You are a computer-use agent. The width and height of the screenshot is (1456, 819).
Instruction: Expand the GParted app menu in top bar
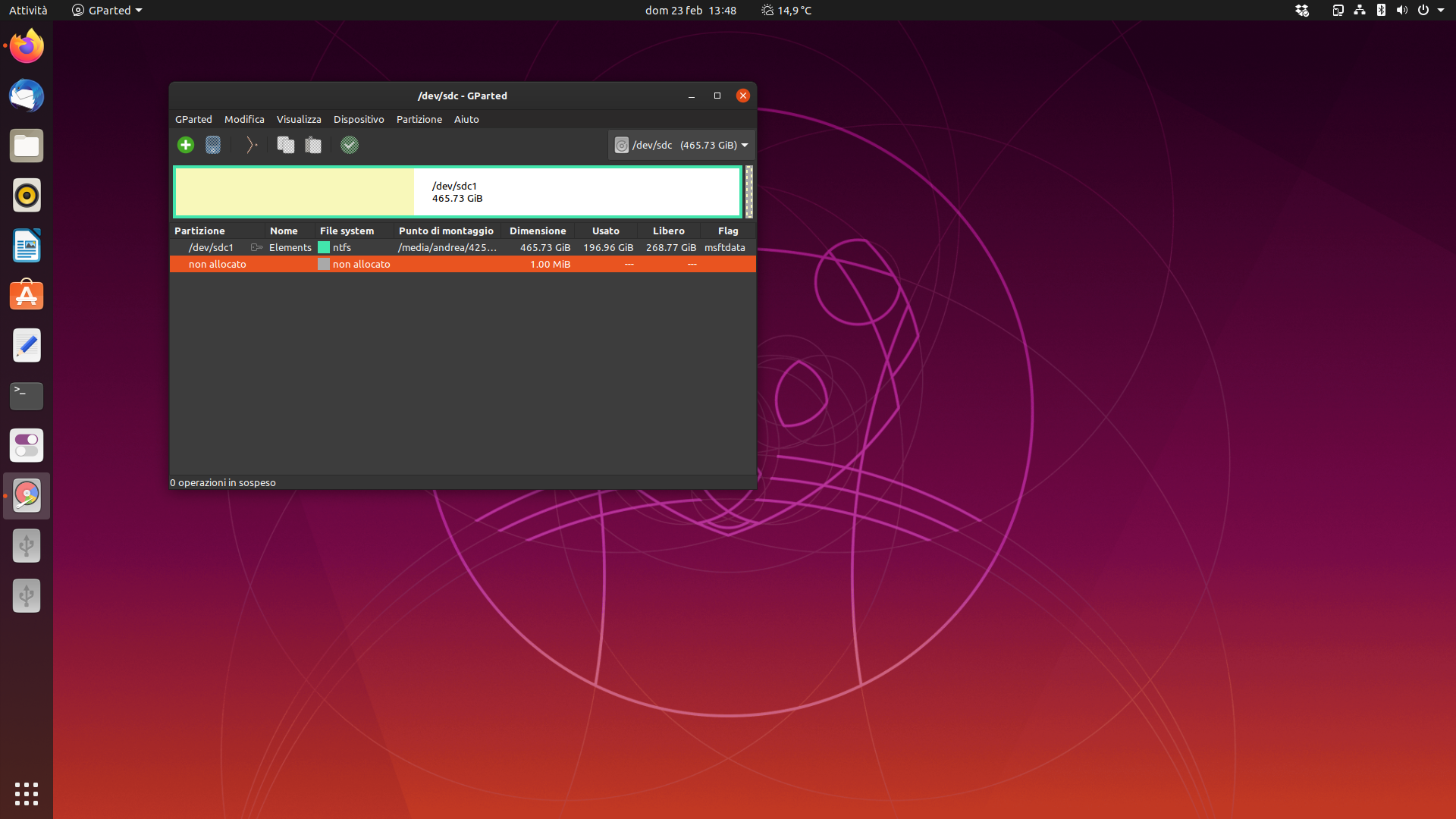click(x=107, y=11)
